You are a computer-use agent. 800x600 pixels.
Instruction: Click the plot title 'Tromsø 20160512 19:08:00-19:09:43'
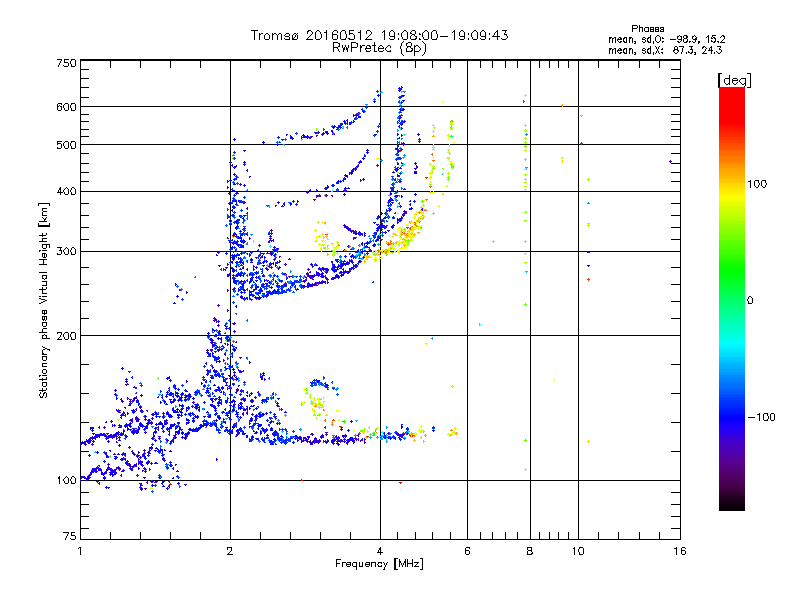379,35
